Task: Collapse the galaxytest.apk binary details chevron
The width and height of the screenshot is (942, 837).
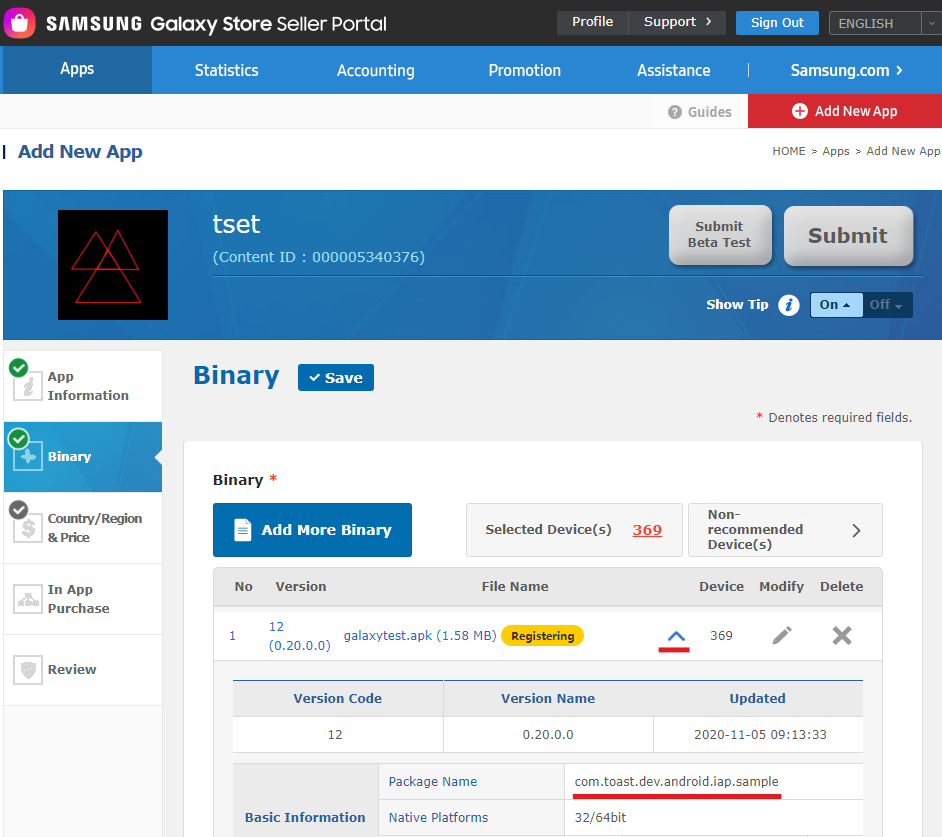Action: click(x=675, y=636)
